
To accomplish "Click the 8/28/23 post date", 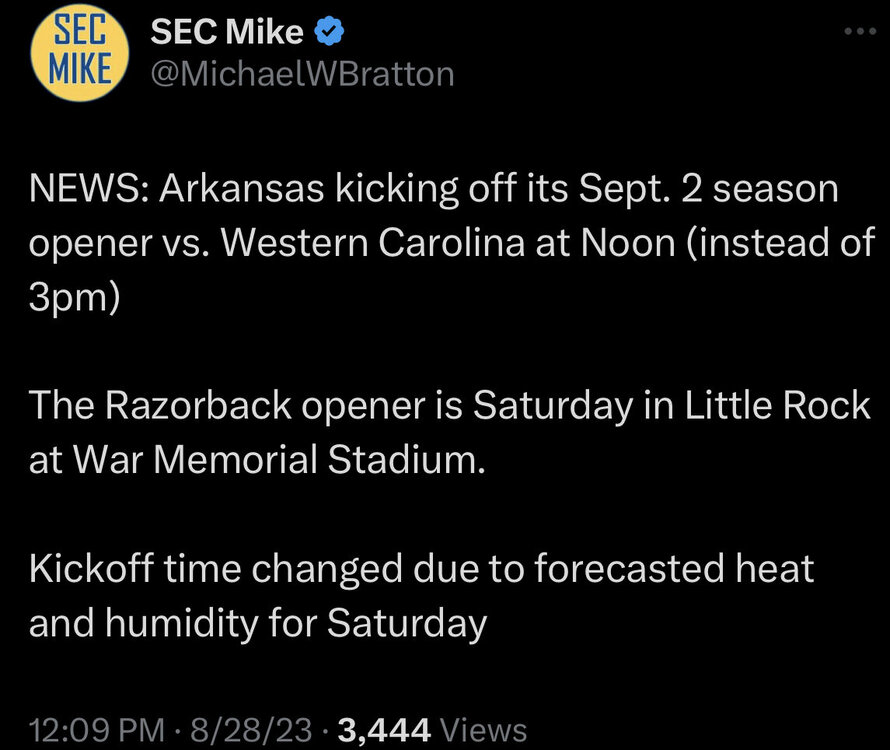I will 258,729.
